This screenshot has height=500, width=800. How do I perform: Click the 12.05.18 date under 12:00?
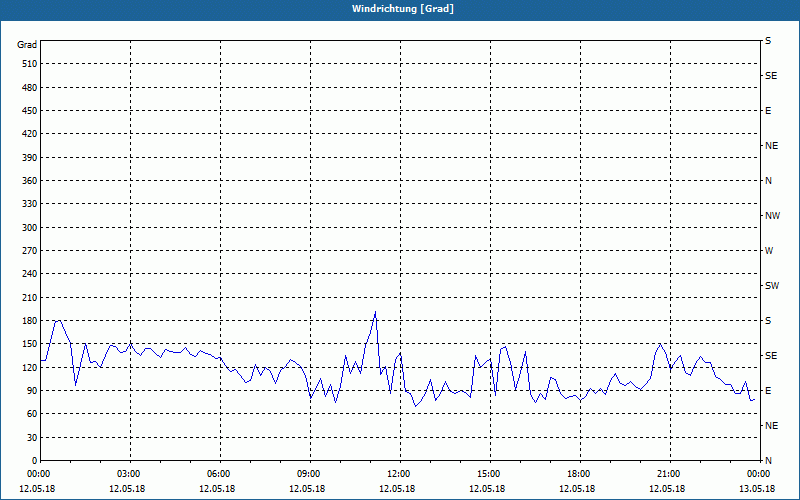(397, 489)
